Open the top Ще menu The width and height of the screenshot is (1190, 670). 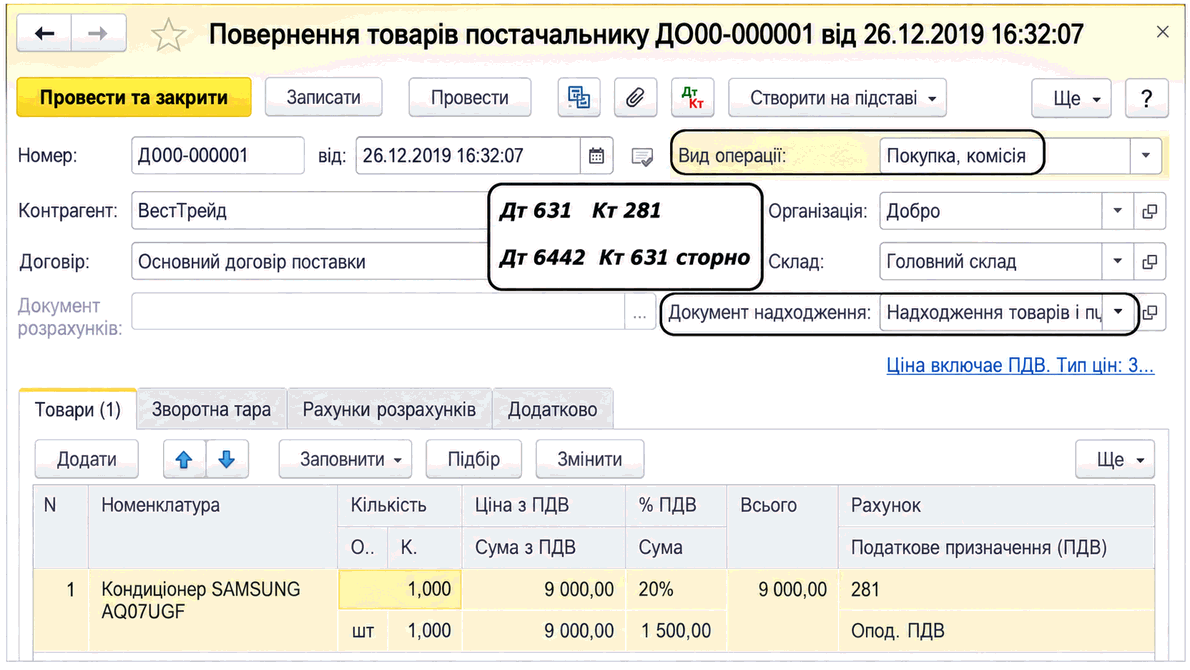pyautogui.click(x=1071, y=98)
